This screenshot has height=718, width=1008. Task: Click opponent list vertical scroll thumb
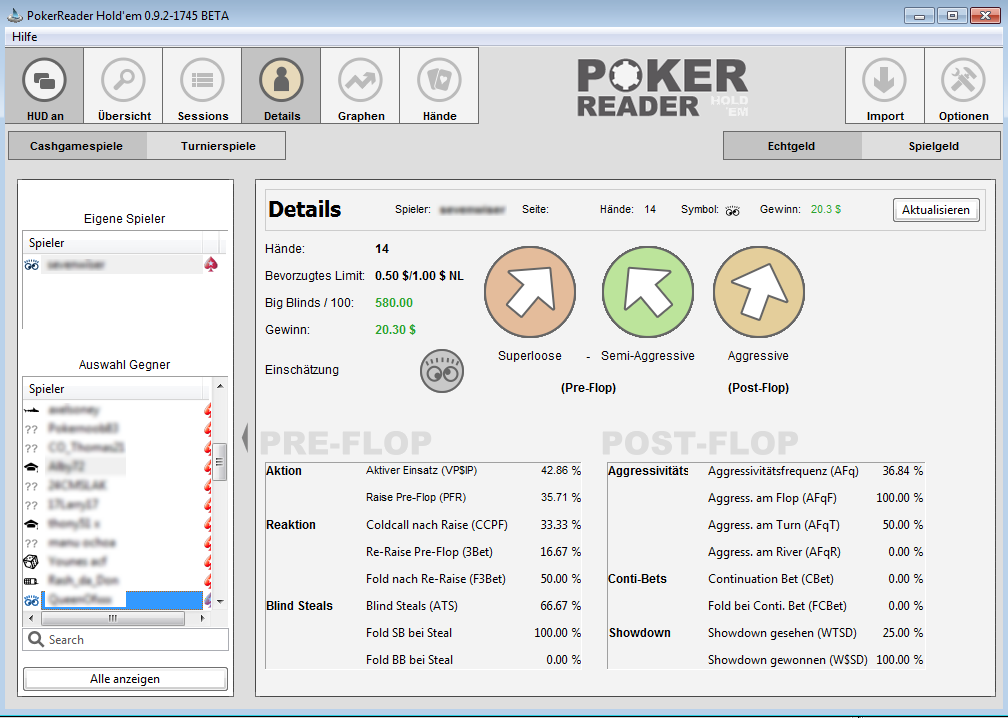pos(220,462)
